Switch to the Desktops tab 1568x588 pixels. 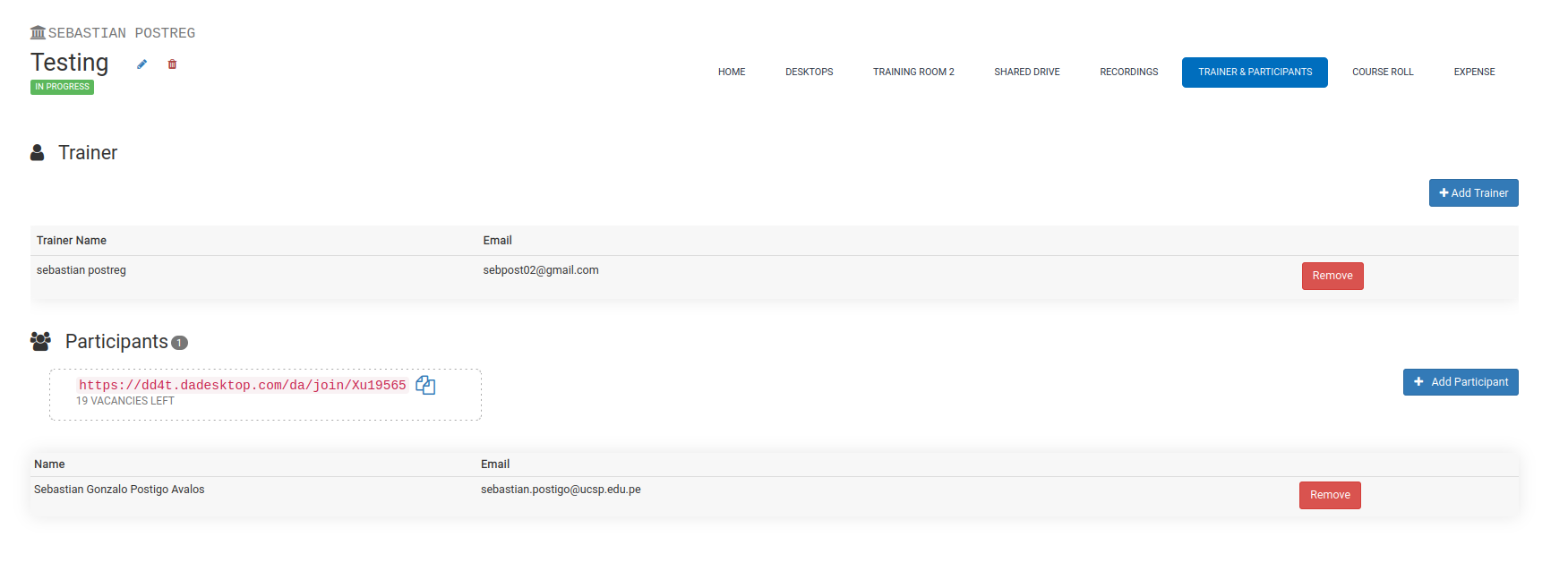point(809,72)
